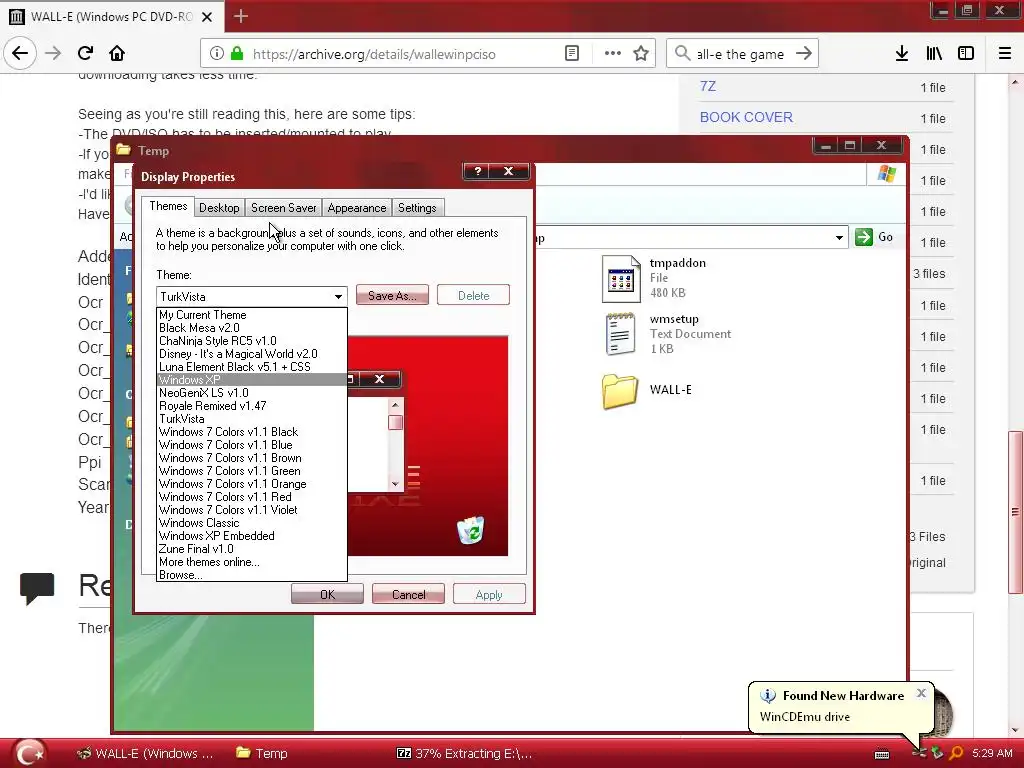Close the WALL-E browser tab
The image size is (1024, 768).
click(207, 17)
